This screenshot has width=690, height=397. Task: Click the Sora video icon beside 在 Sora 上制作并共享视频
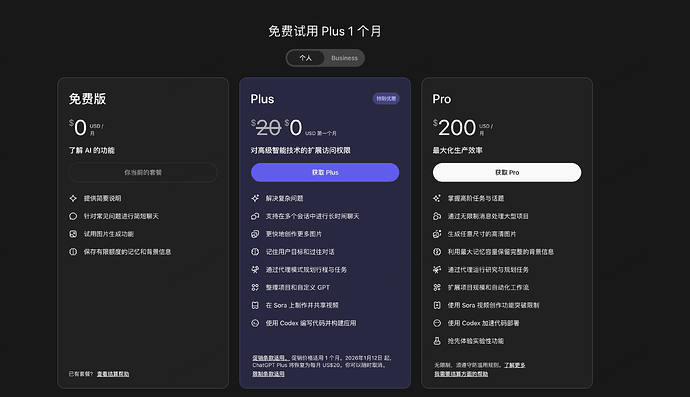[x=255, y=305]
